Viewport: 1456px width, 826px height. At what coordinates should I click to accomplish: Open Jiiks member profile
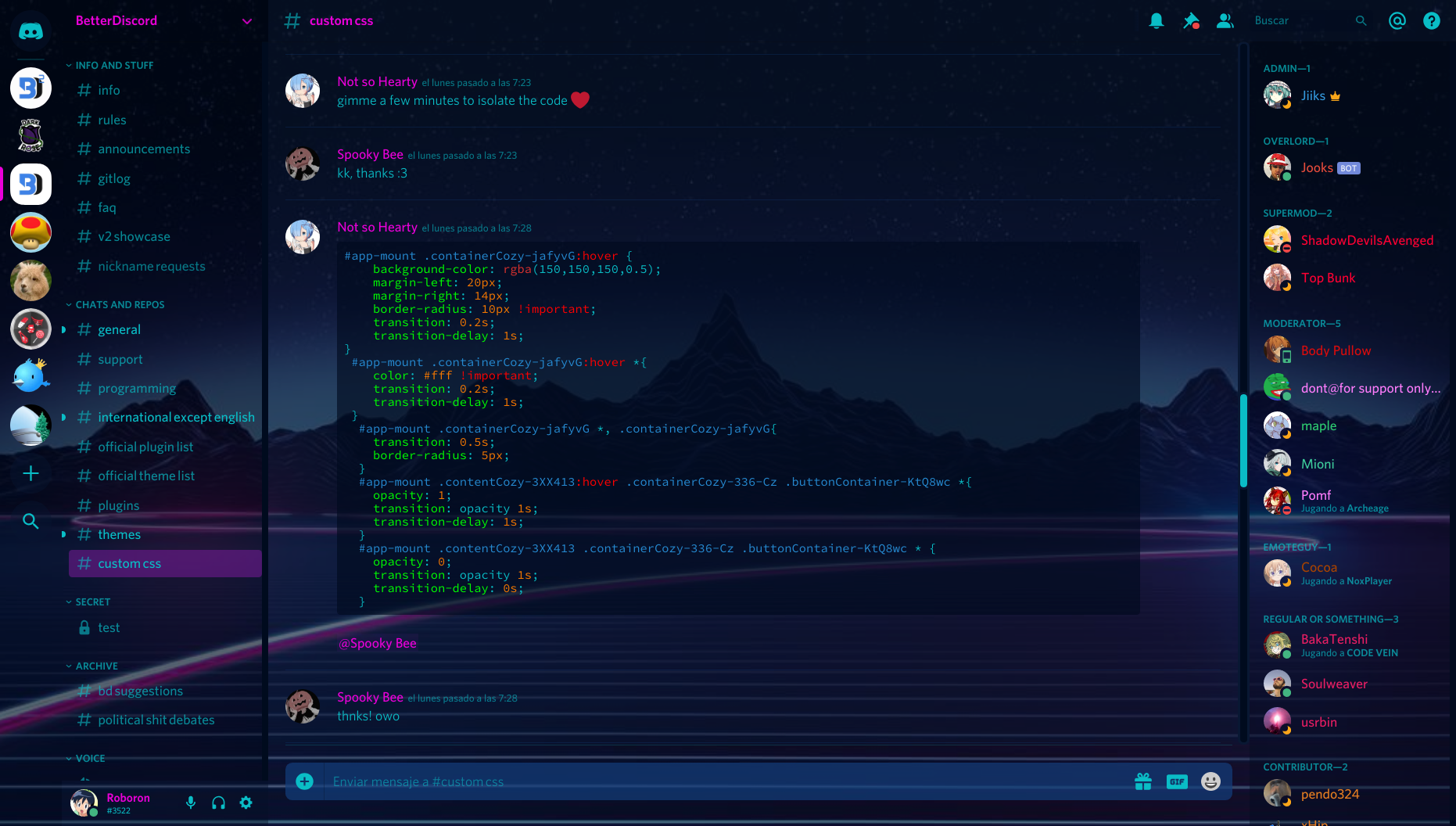click(1351, 95)
